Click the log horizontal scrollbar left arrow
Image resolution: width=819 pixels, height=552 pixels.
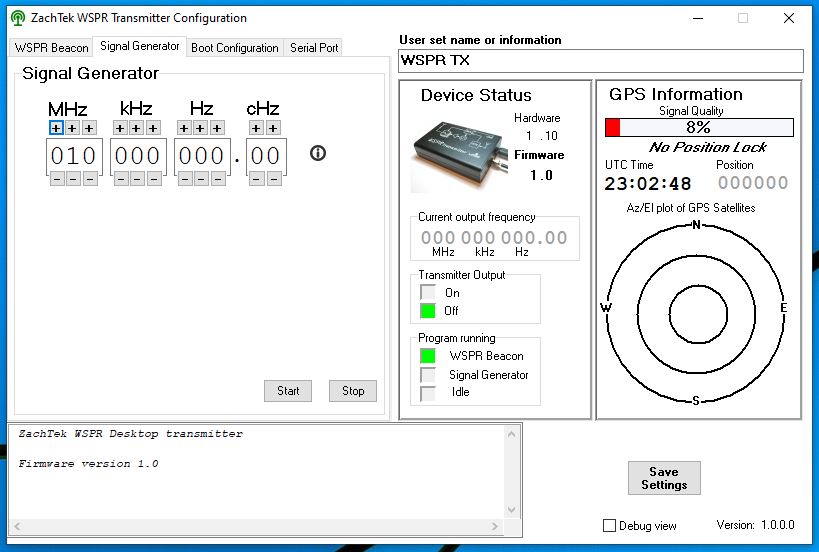coord(17,526)
